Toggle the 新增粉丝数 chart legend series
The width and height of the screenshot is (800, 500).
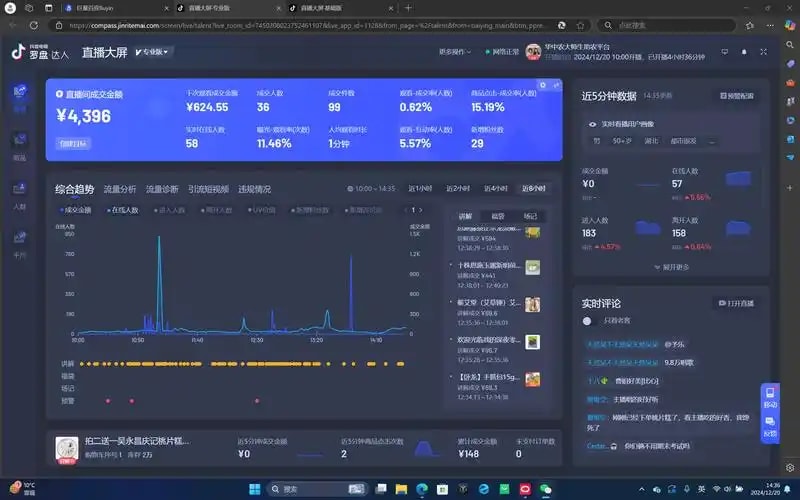pyautogui.click(x=310, y=210)
